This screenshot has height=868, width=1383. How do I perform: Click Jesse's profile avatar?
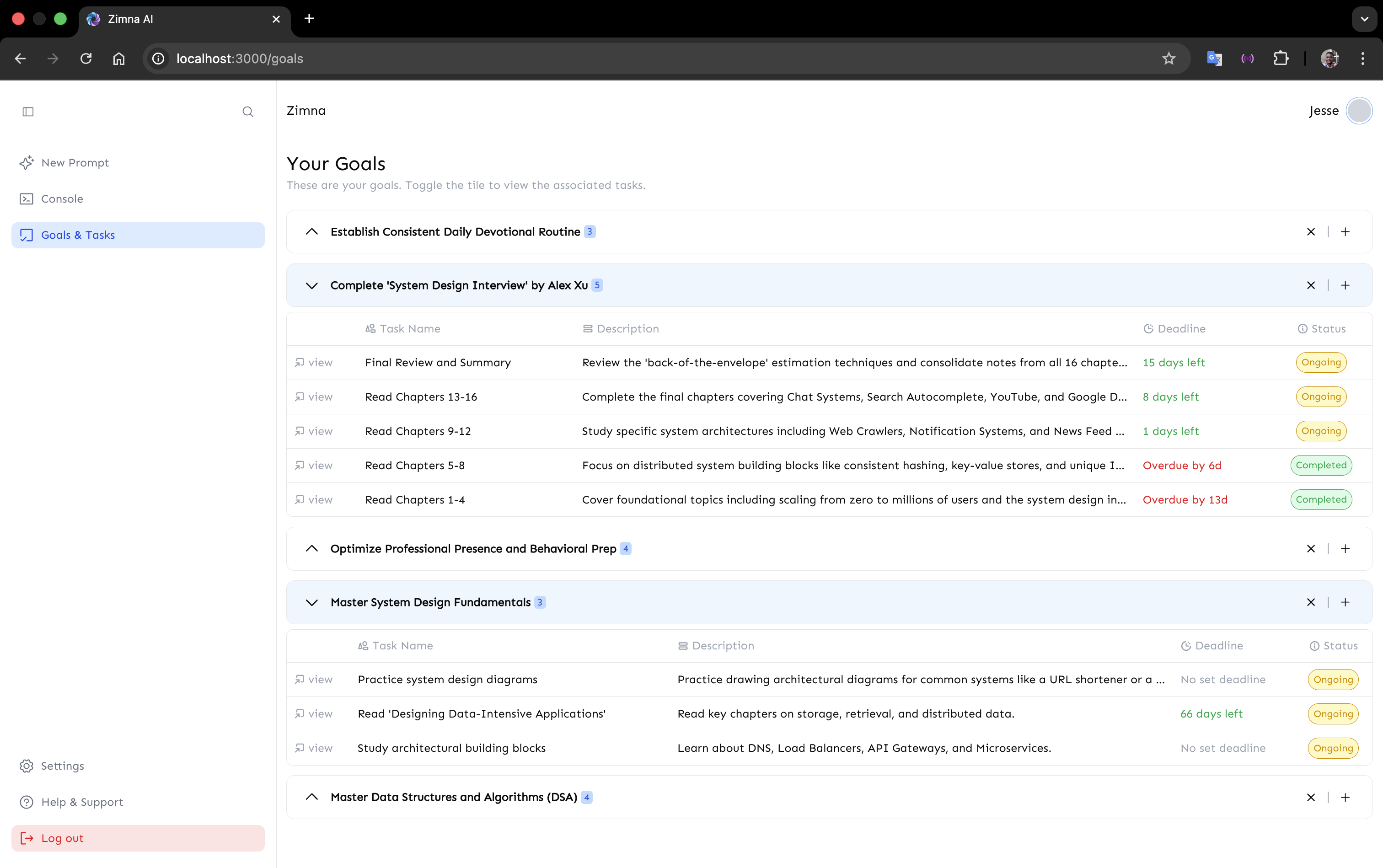[x=1359, y=111]
